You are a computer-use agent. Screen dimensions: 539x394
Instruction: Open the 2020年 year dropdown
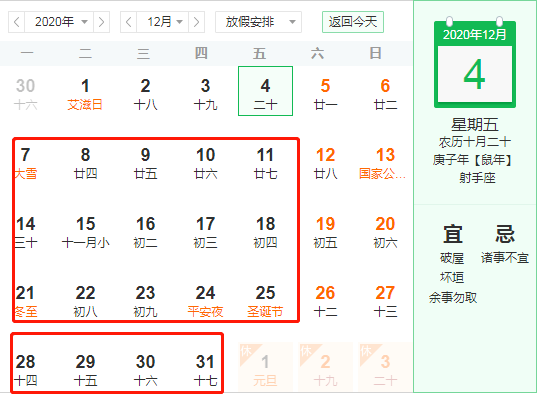pos(59,22)
